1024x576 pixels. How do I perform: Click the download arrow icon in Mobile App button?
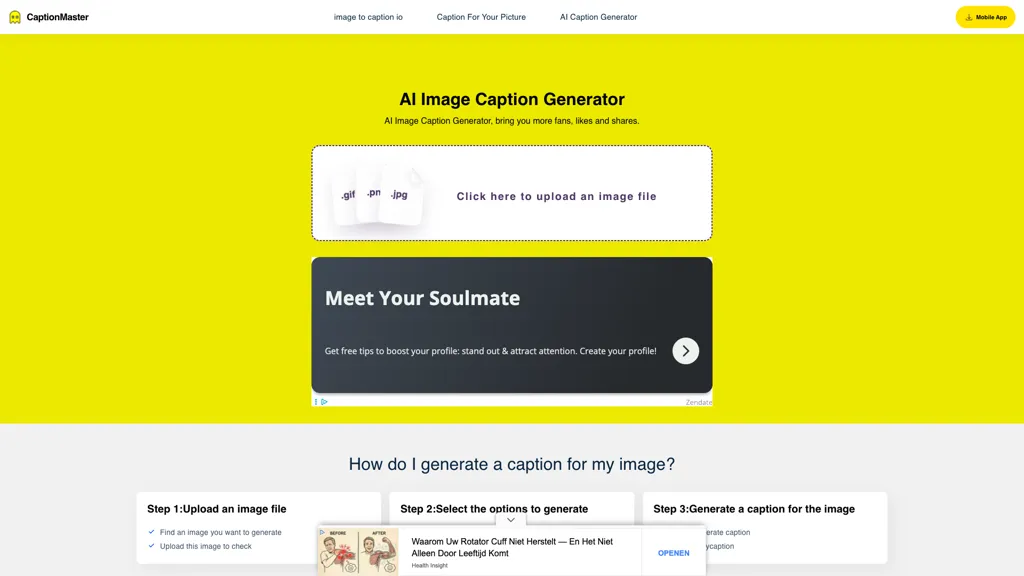coord(968,17)
